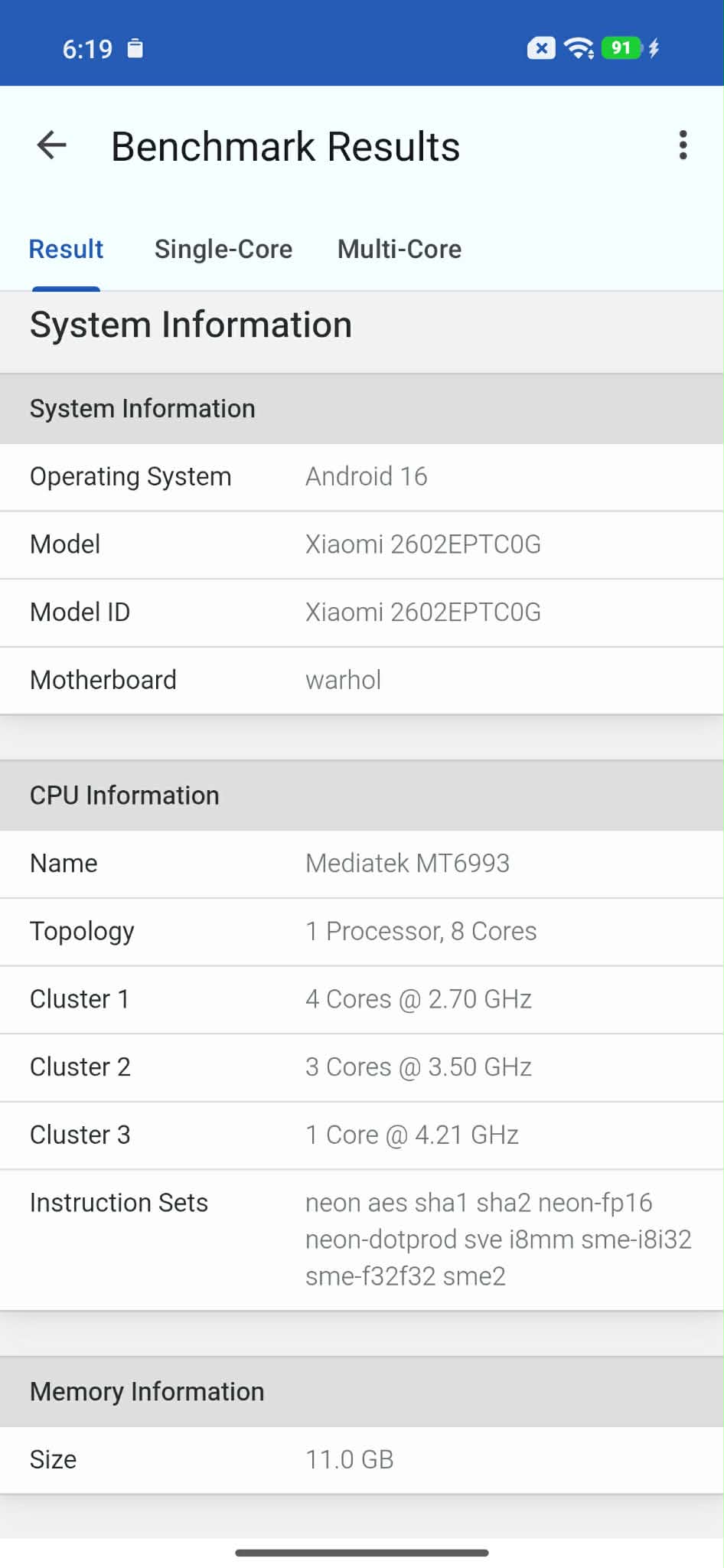Tap the Mediatek MT6993 name row

(362, 864)
